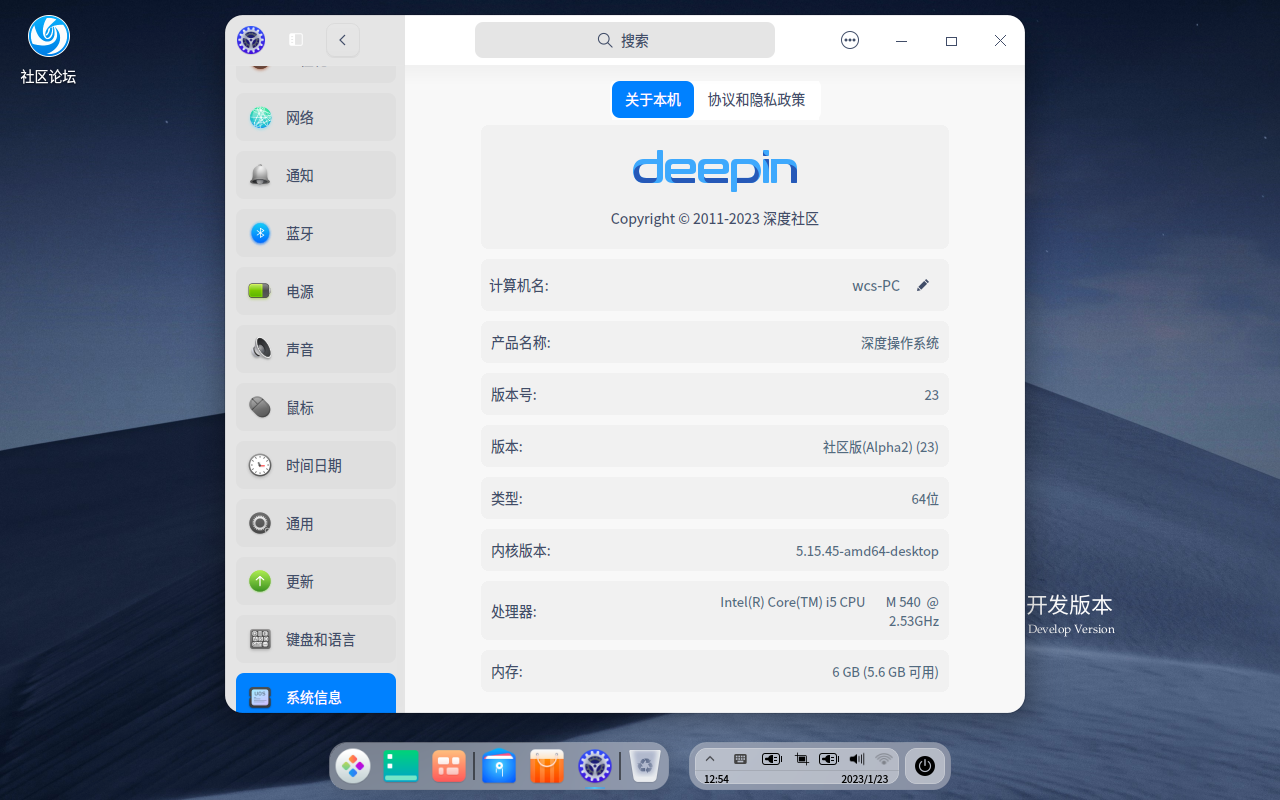
Task: Select the 电源 (Power) settings section
Action: [315, 291]
